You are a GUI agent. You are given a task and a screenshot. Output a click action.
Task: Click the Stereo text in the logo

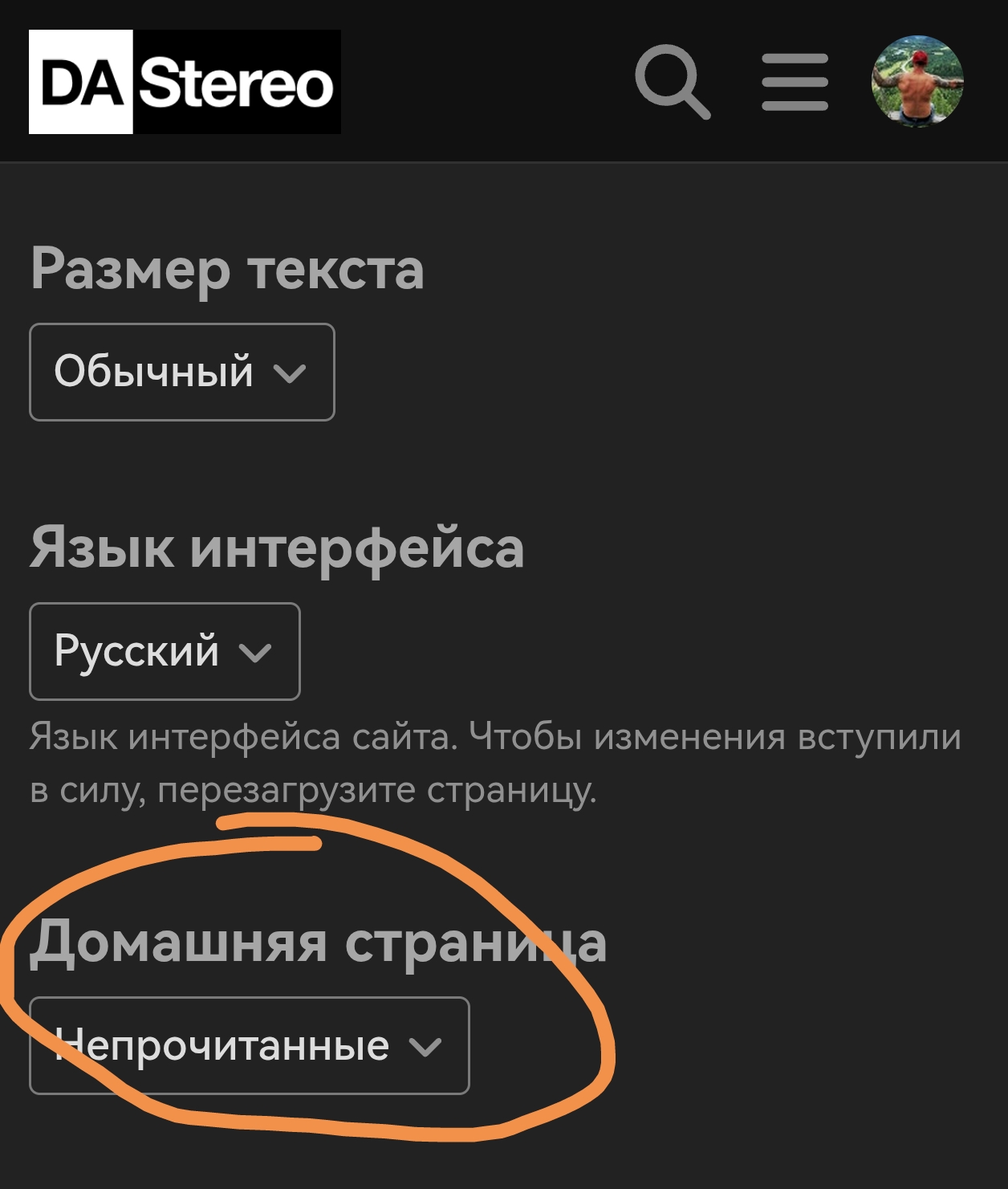pos(237,82)
